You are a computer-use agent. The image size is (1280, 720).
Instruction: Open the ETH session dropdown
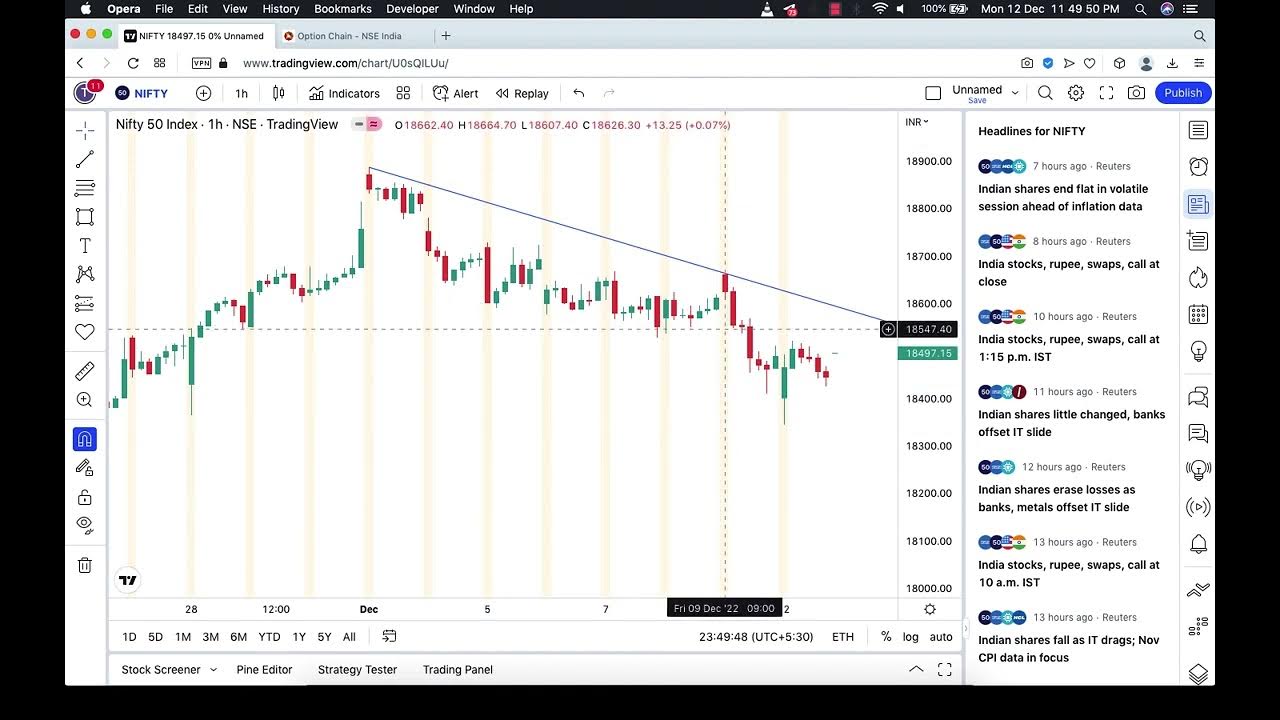pyautogui.click(x=843, y=637)
